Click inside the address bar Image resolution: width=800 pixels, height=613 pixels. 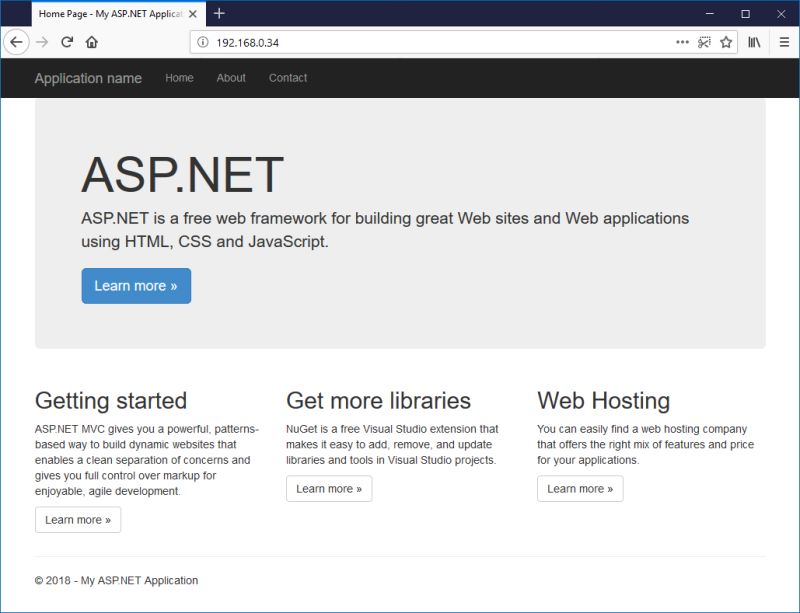pyautogui.click(x=400, y=42)
